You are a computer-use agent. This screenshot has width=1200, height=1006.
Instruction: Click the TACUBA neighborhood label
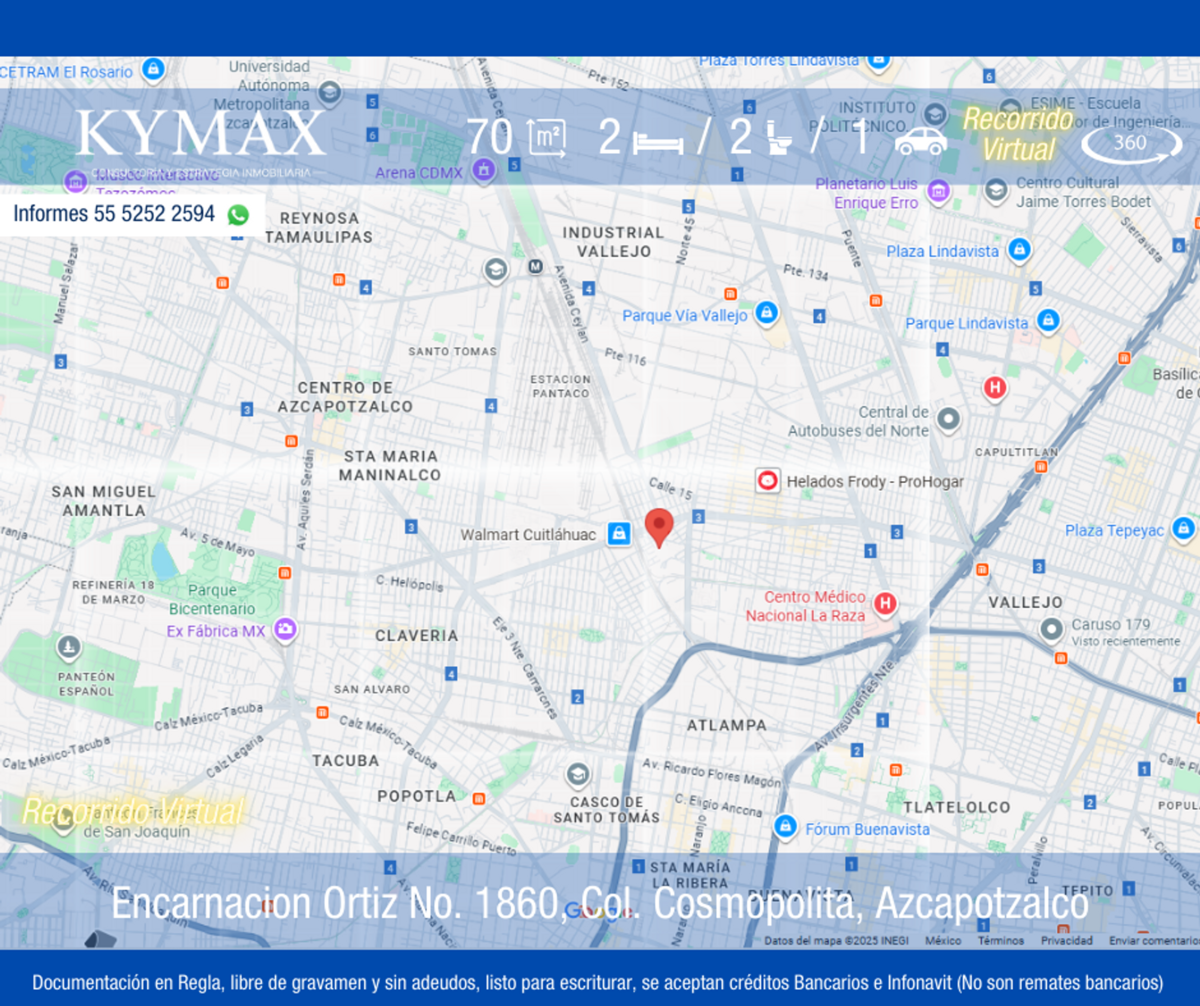pos(346,760)
